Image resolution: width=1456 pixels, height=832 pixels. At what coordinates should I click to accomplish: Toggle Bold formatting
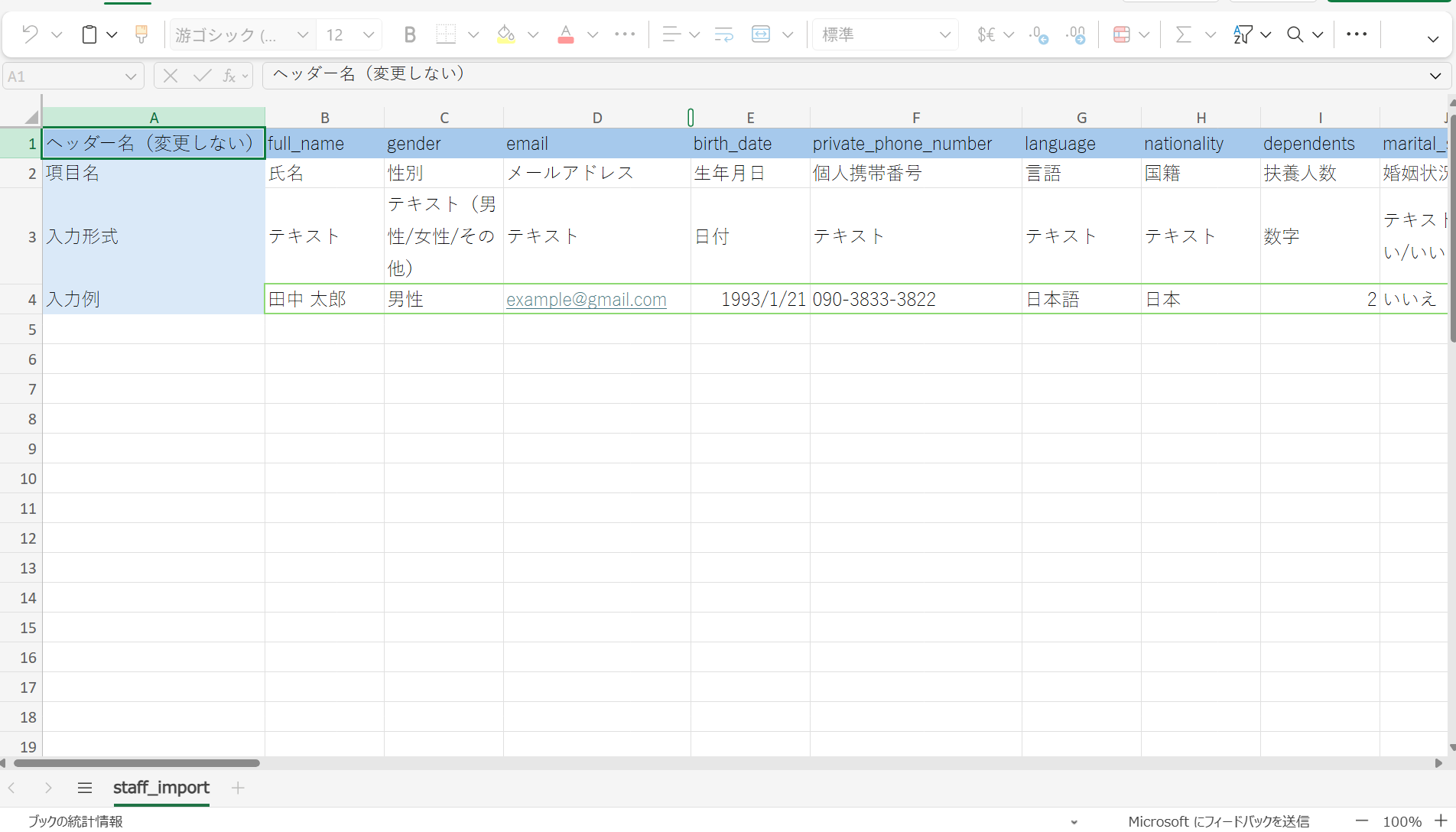pyautogui.click(x=410, y=34)
